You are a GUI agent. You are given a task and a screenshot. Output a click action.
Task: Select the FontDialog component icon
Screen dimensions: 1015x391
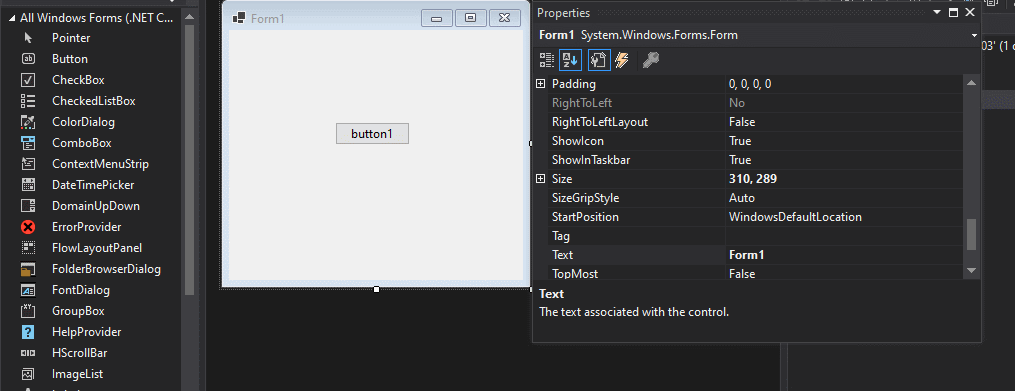point(28,290)
